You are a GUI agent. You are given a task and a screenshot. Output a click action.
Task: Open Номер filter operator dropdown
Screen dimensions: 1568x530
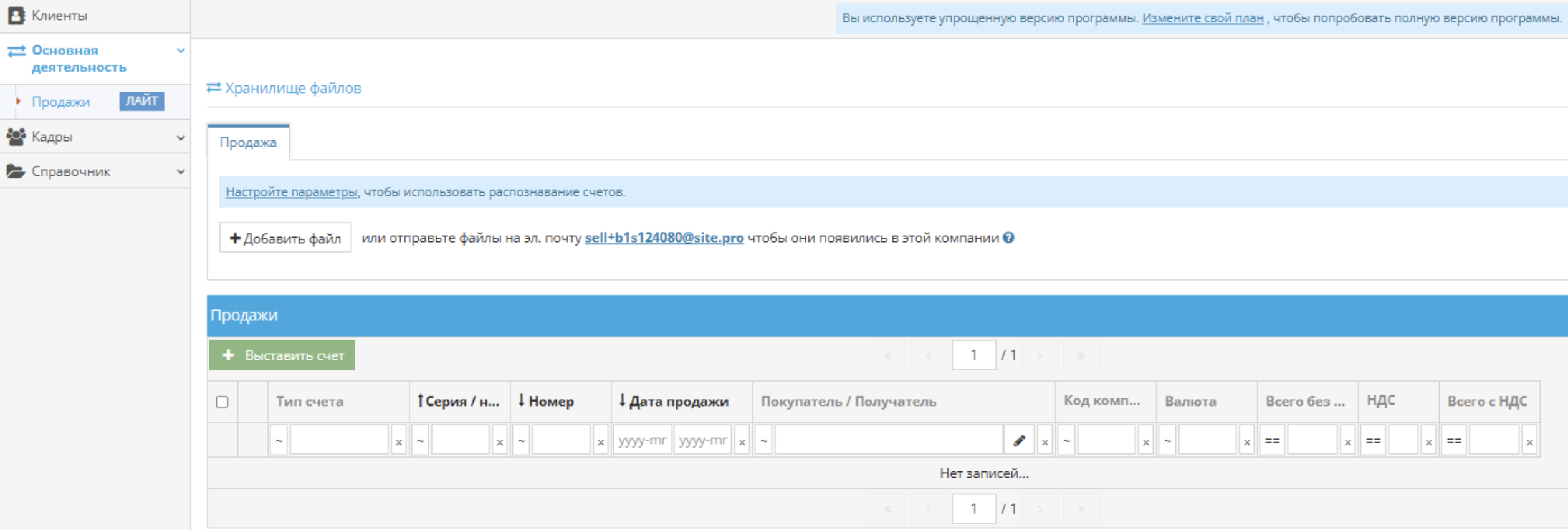[522, 441]
